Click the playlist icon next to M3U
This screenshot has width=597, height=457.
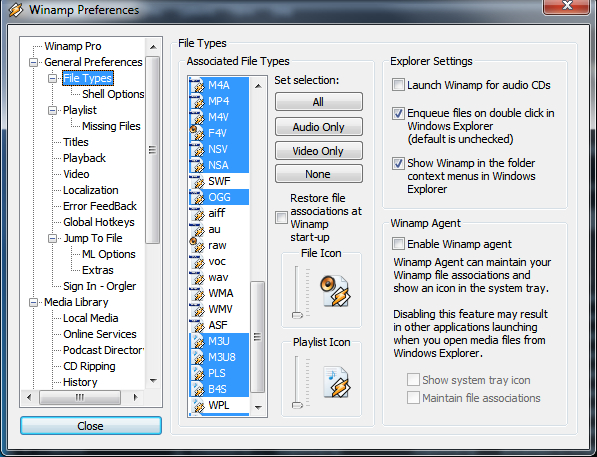[x=197, y=341]
